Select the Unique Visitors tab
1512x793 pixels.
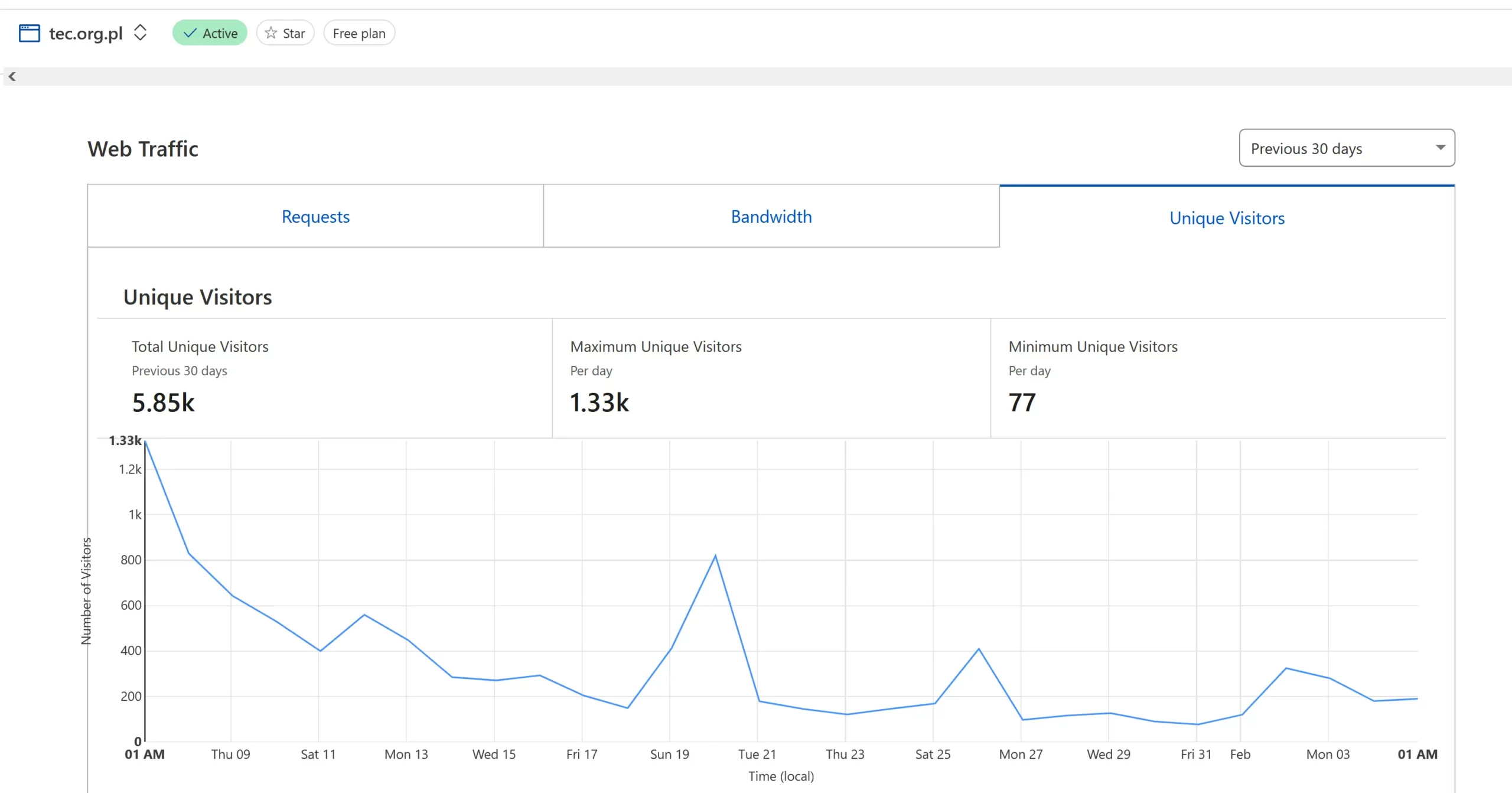pos(1227,218)
